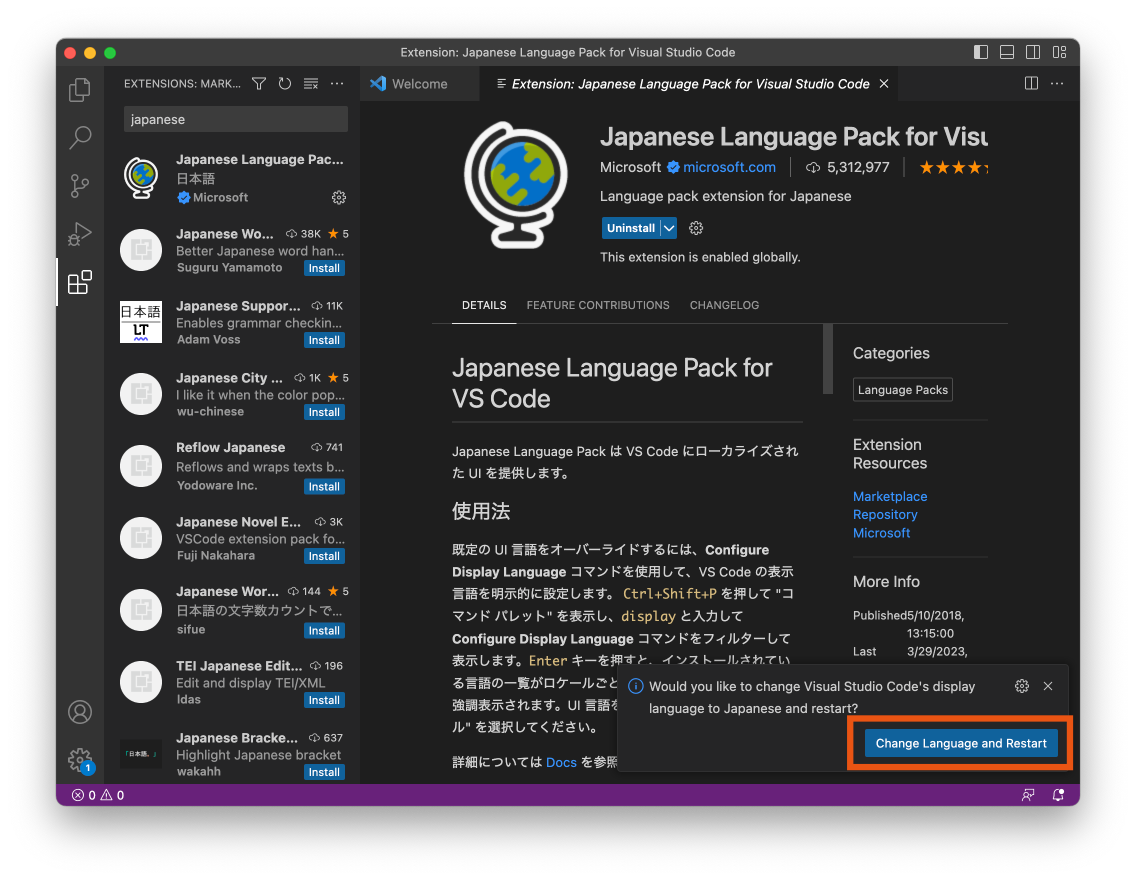Install Japanese Word Handler by Suguru Yamamoto
1136x880 pixels.
coord(324,268)
